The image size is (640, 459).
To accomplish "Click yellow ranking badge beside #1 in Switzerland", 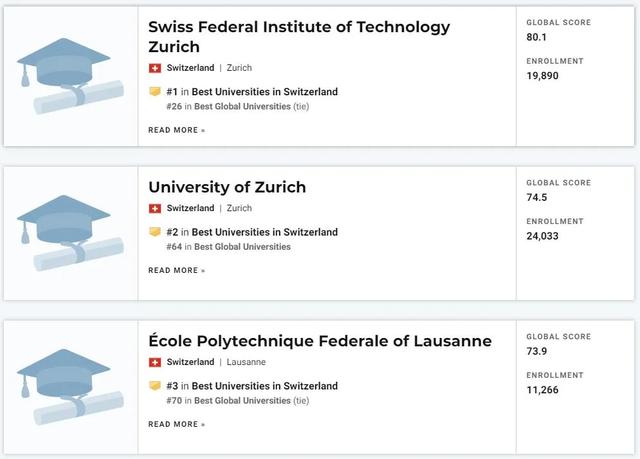I will click(x=155, y=91).
